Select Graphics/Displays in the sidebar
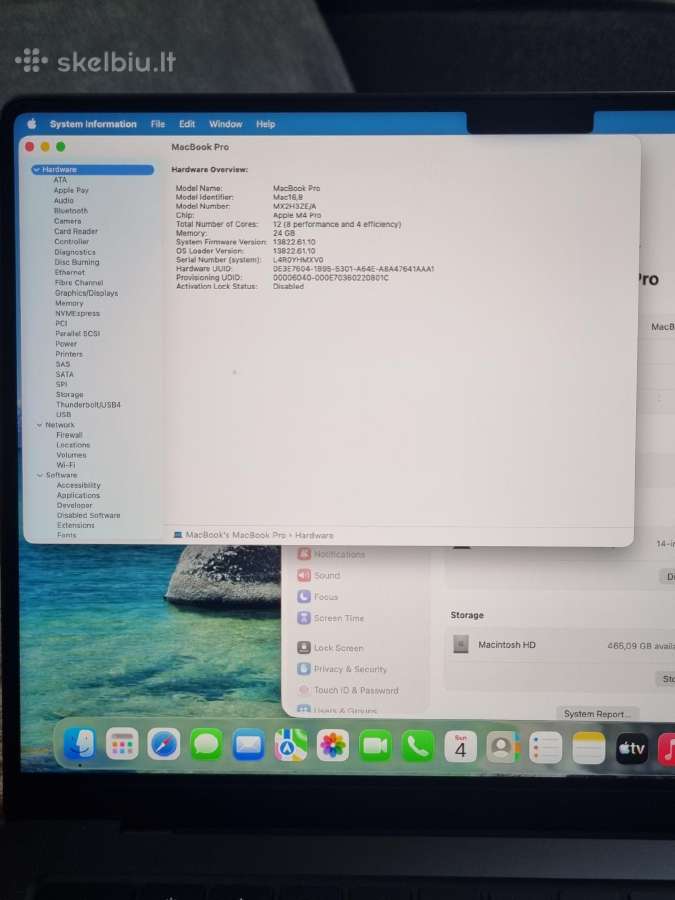Viewport: 675px width, 900px height. pyautogui.click(x=87, y=293)
